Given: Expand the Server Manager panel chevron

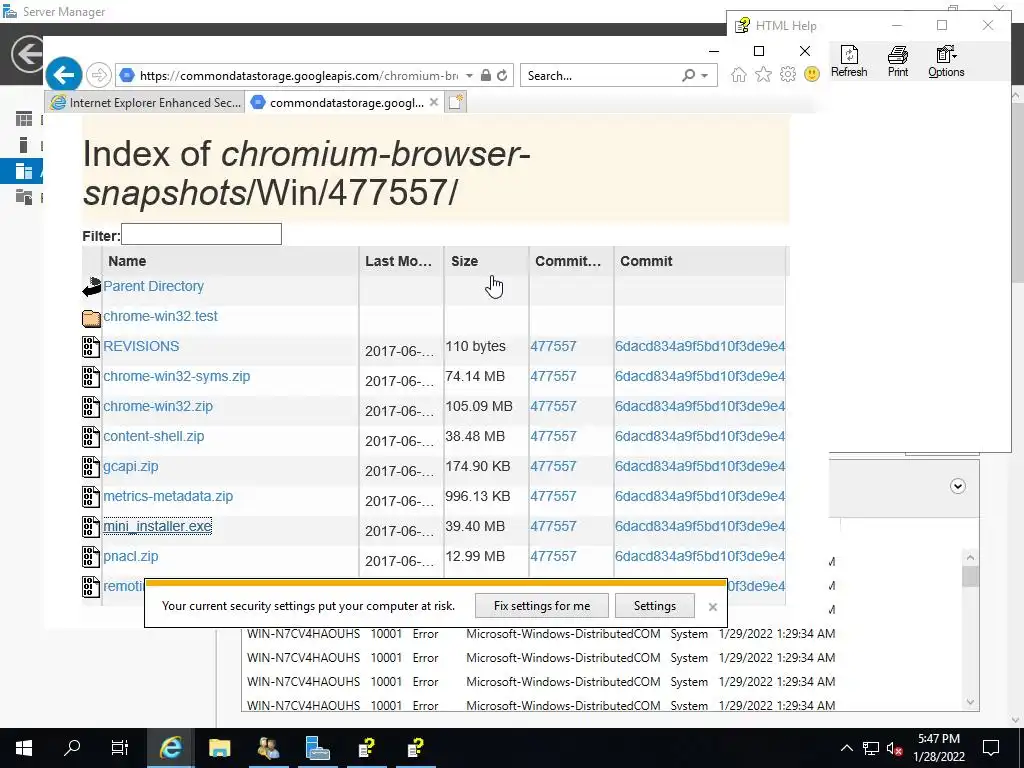Looking at the screenshot, I should click(957, 486).
